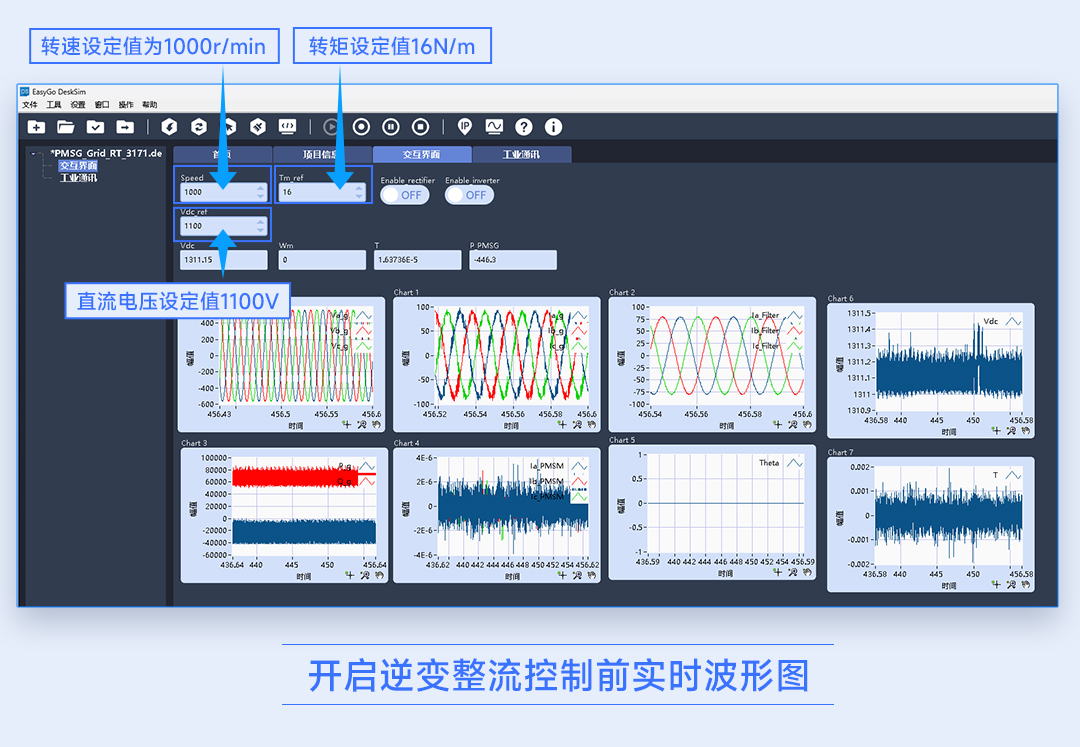Decrement Vdc_ref with its down arrow
Screen dimensions: 1080x747
pyautogui.click(x=260, y=230)
